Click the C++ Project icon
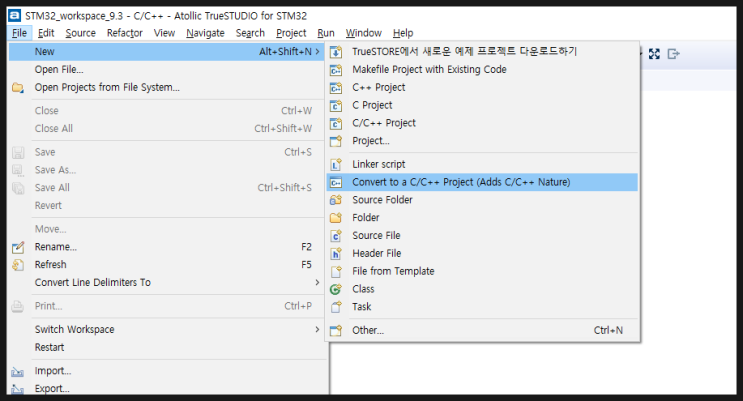743x401 pixels. pos(336,88)
